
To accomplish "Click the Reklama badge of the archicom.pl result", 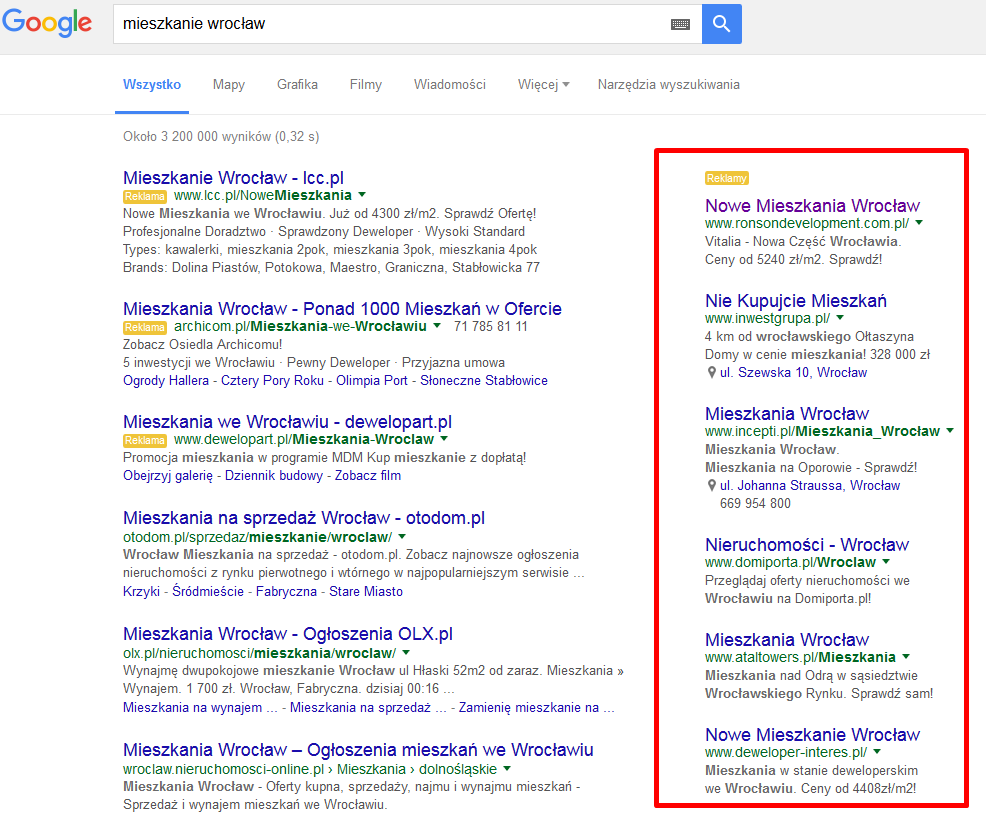I will [x=145, y=327].
